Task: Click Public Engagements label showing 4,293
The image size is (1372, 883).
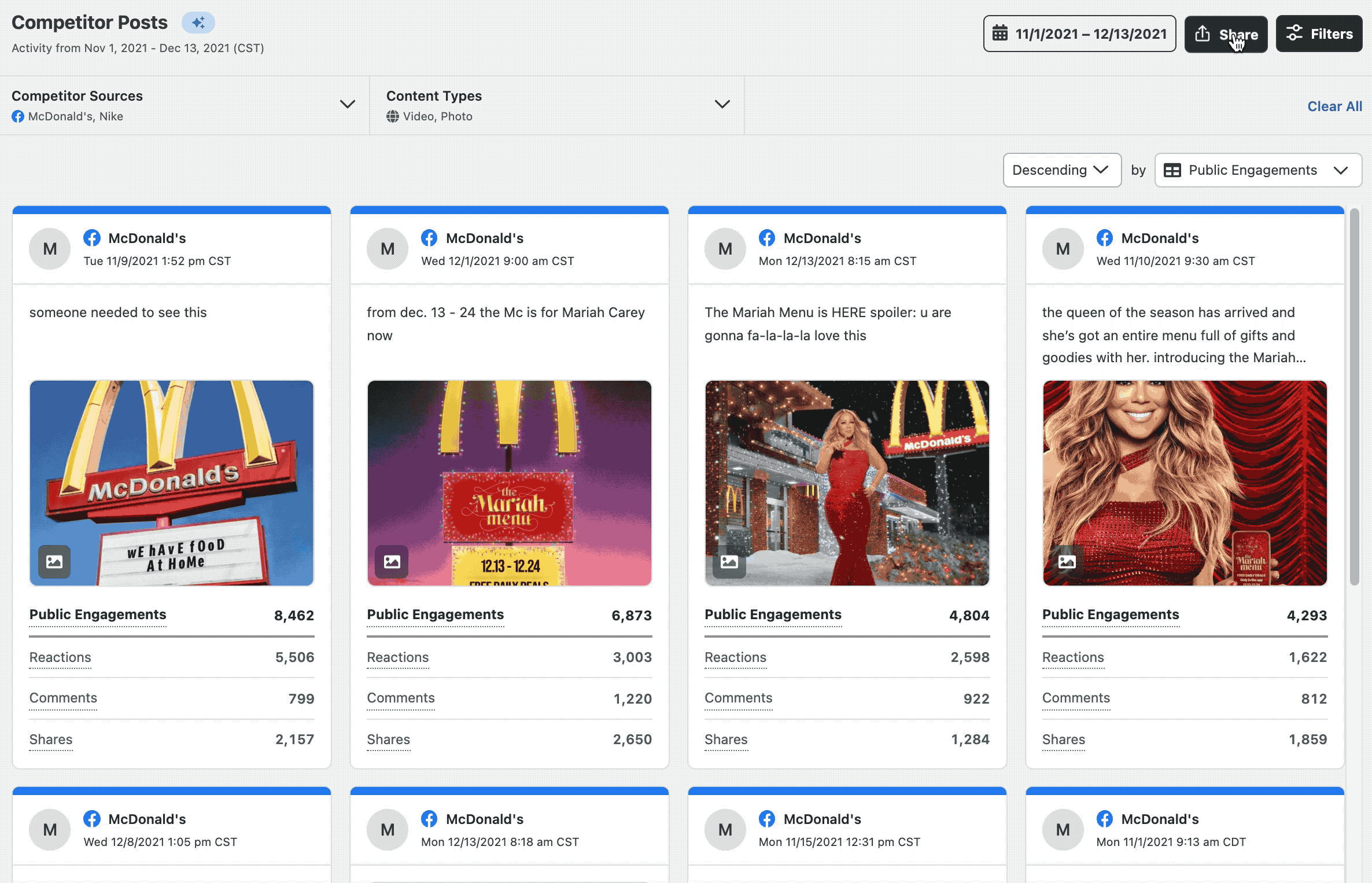Action: coord(1111,615)
